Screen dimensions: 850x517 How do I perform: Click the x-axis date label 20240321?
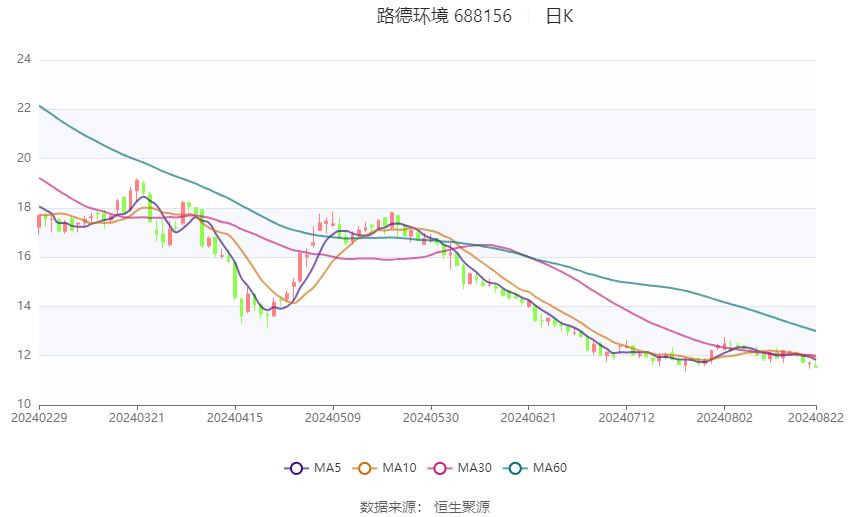tap(137, 418)
